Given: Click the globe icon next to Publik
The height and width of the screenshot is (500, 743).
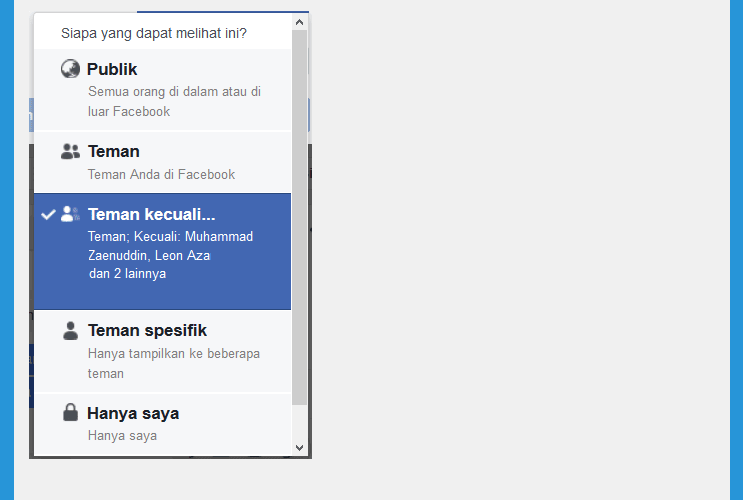Looking at the screenshot, I should (70, 69).
